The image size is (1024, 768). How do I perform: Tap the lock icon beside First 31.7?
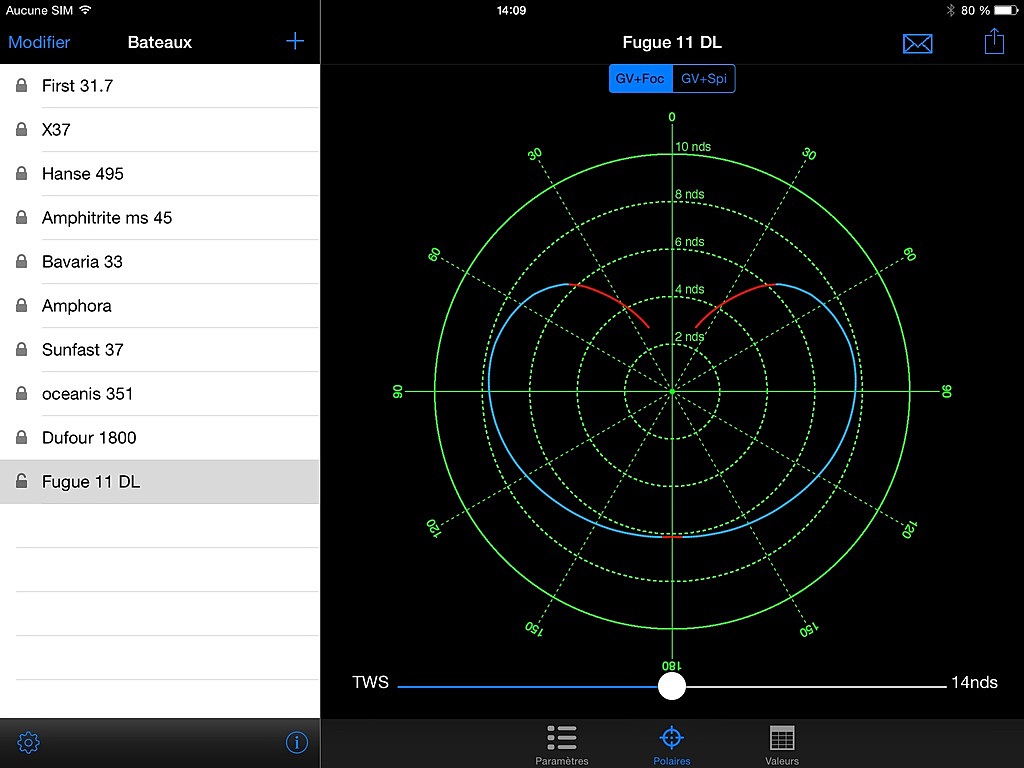(x=22, y=85)
